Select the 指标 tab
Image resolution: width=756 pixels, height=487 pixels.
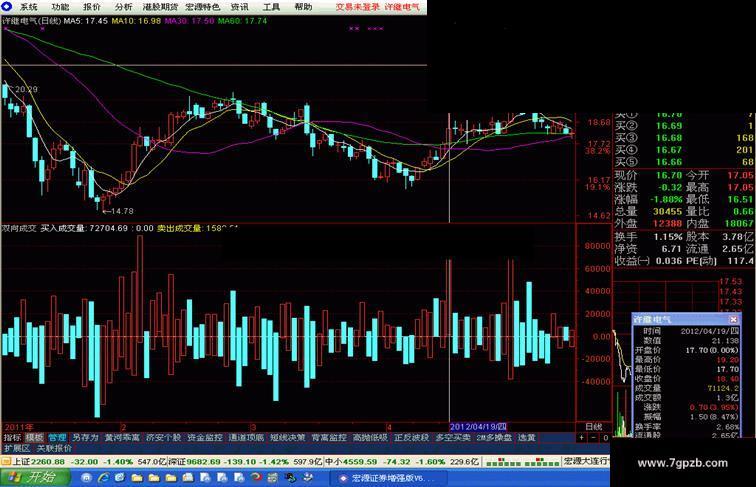[12, 438]
